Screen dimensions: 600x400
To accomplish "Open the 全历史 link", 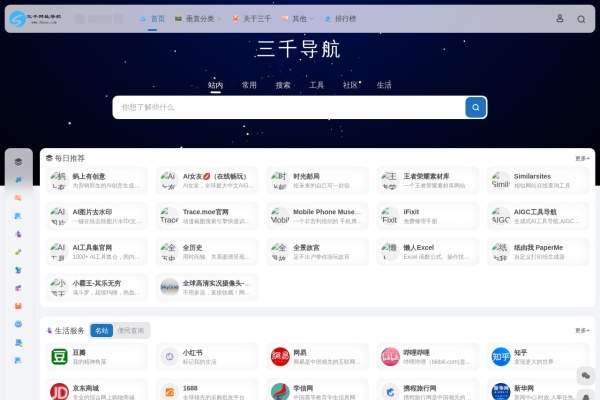I will coord(192,248).
